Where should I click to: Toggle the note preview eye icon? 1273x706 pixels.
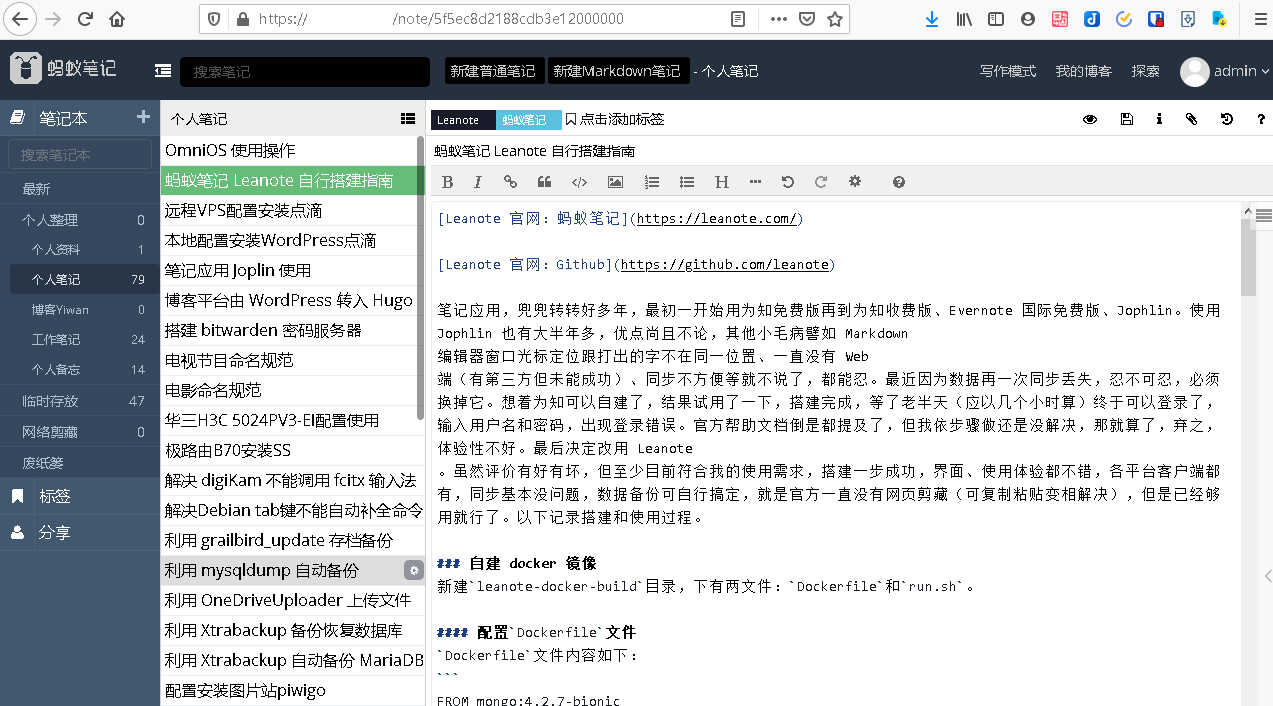coord(1090,119)
